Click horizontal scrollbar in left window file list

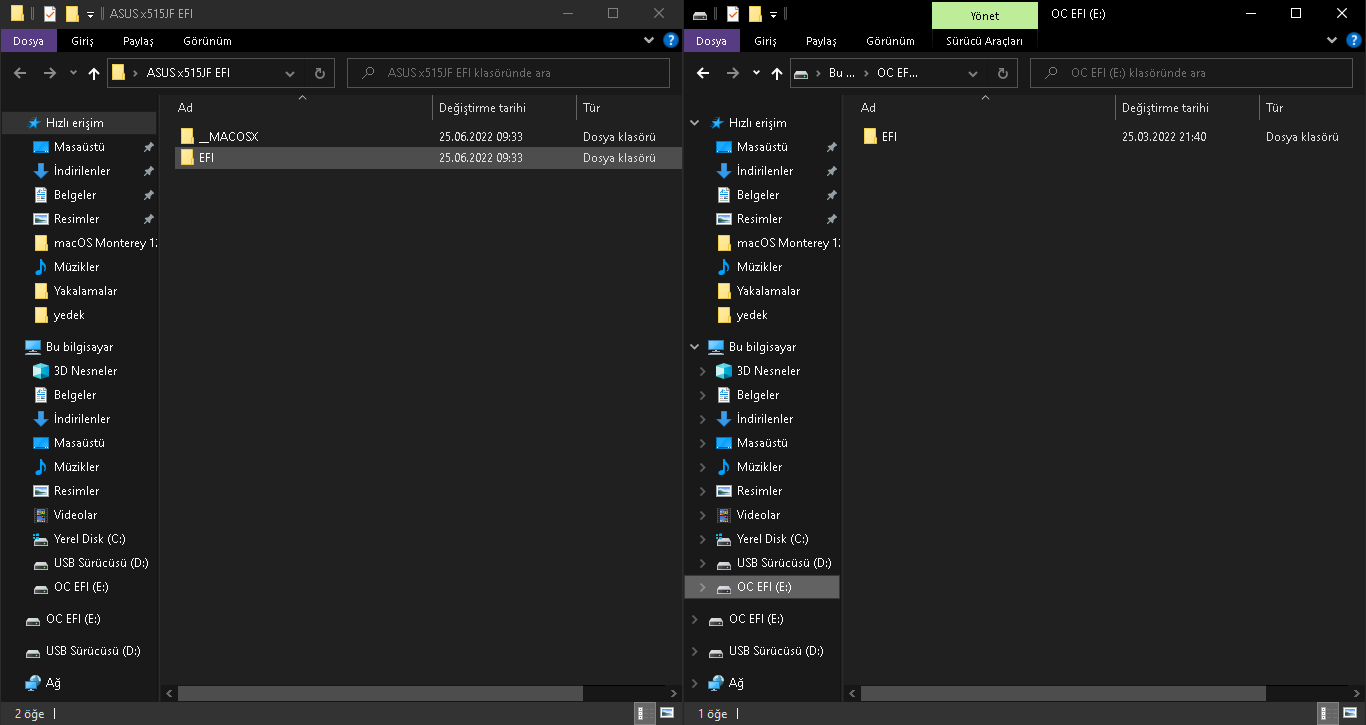pos(380,693)
